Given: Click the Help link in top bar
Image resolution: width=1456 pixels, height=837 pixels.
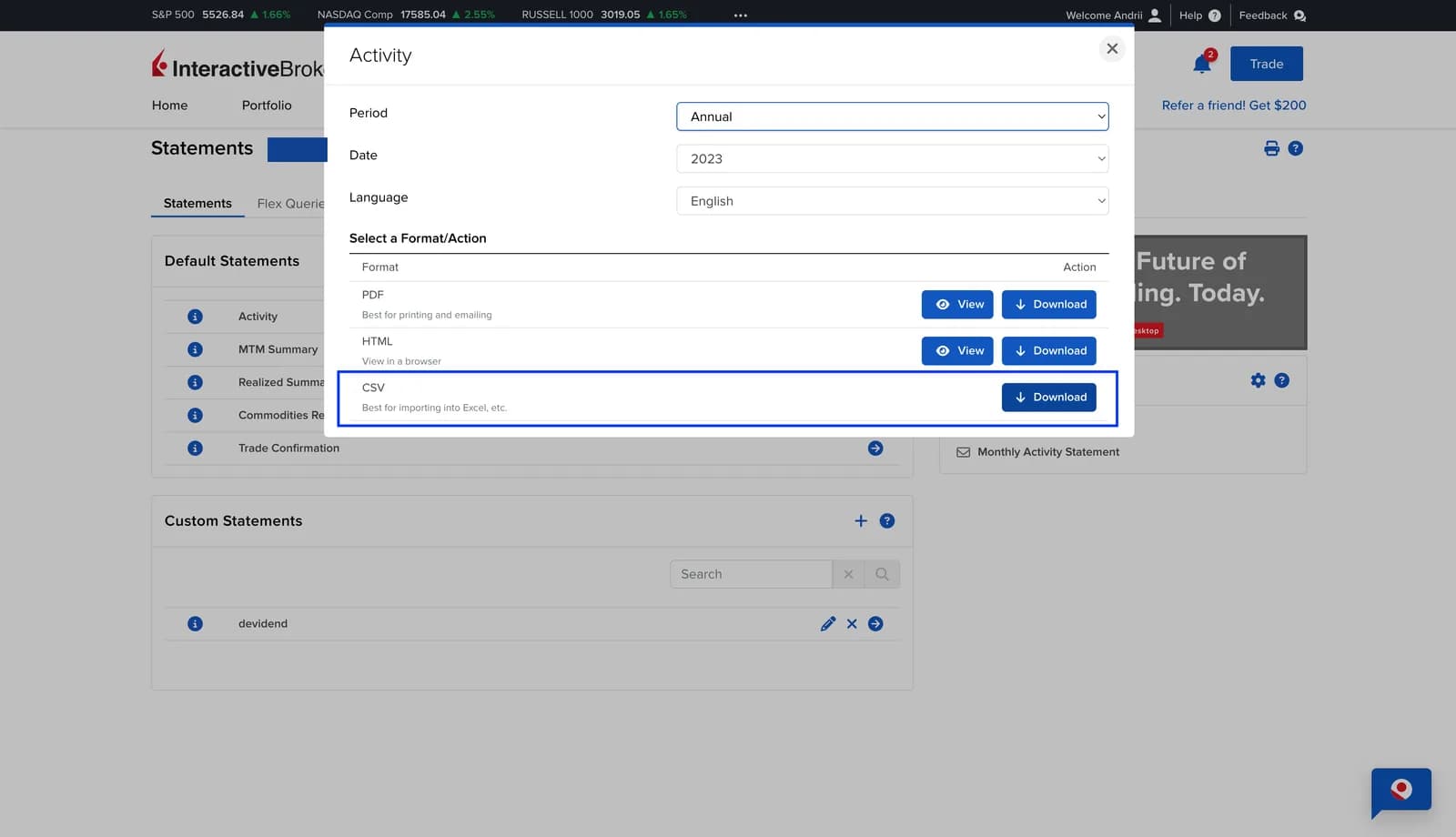Looking at the screenshot, I should [1199, 15].
